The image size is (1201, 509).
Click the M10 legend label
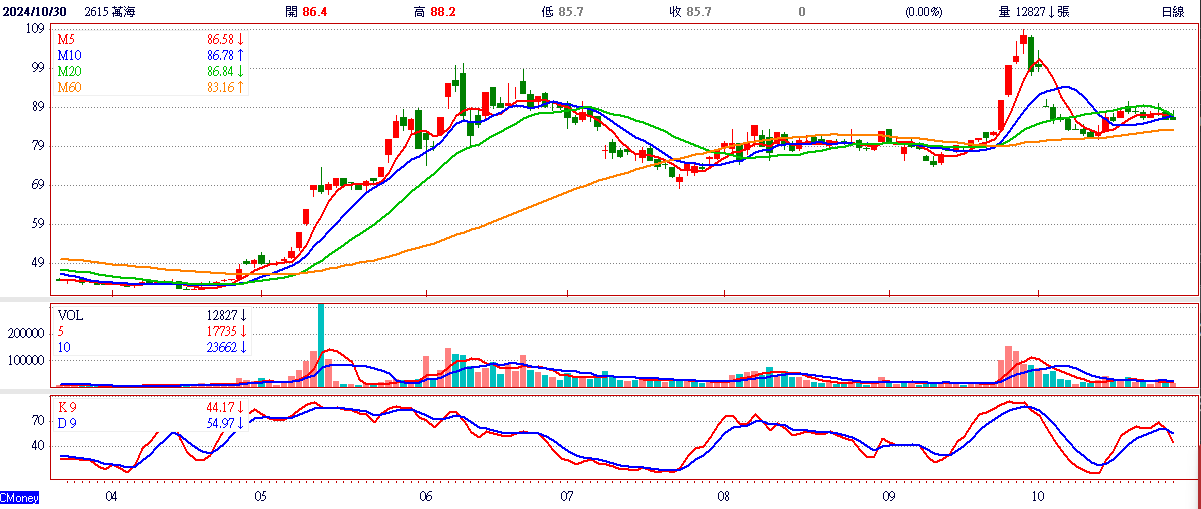69,55
